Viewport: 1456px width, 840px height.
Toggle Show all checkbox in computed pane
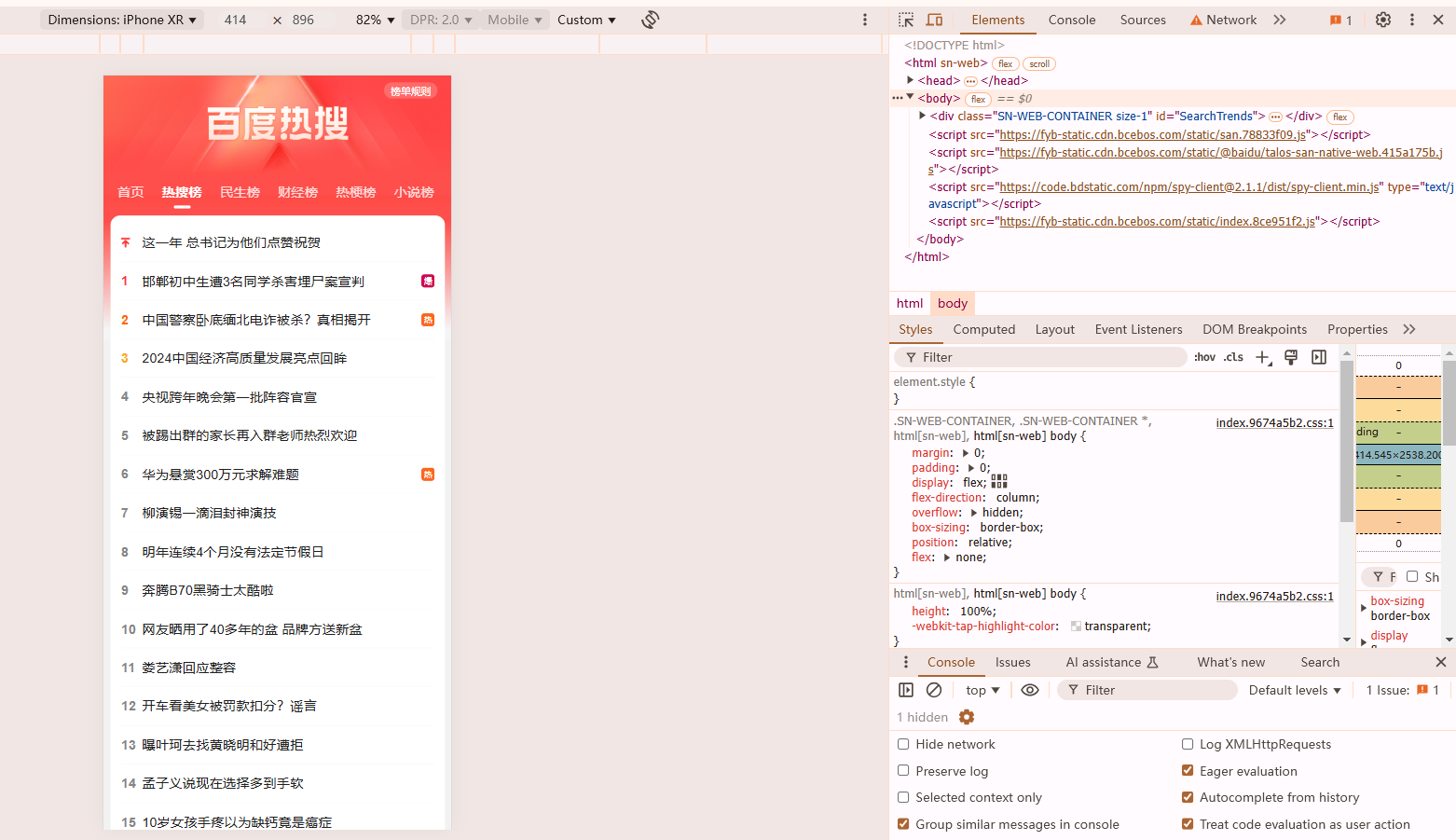(x=1412, y=576)
